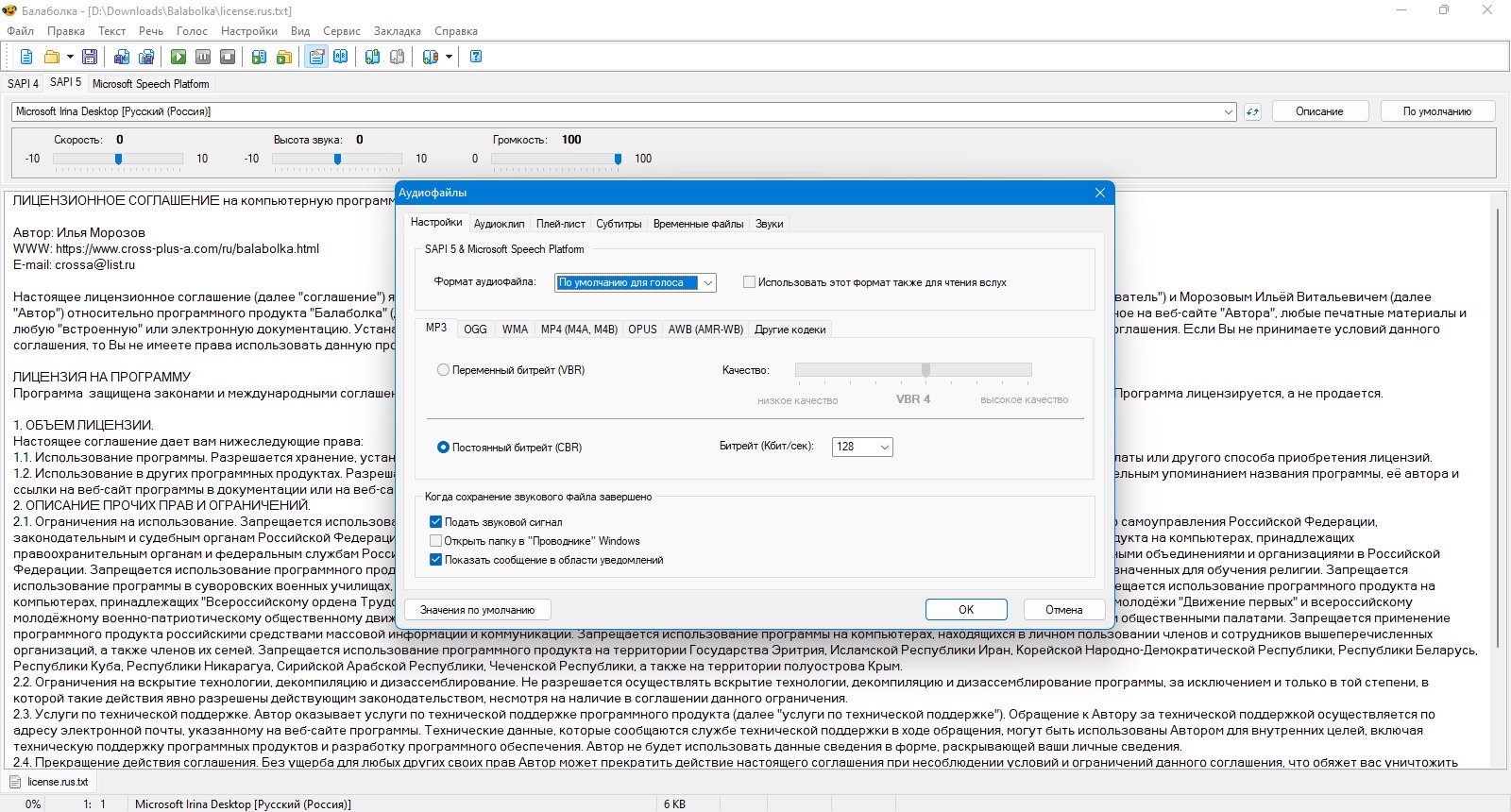Click the Save floppy disk icon
Screen dimensions: 1511x812
[90, 57]
